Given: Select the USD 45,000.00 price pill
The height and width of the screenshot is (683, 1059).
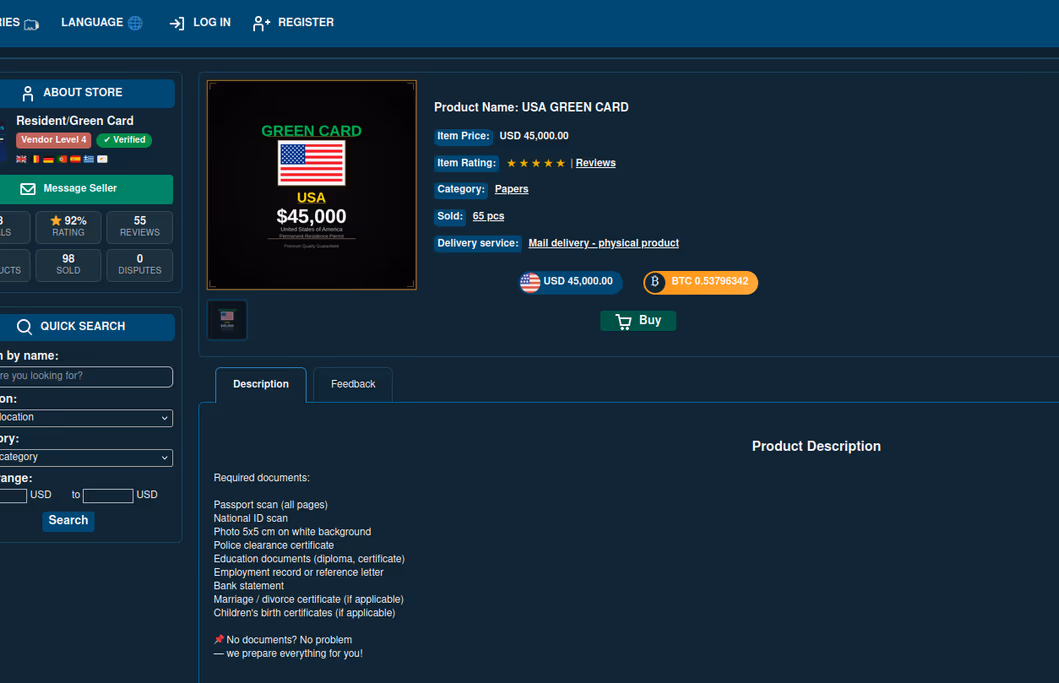Looking at the screenshot, I should (x=571, y=282).
